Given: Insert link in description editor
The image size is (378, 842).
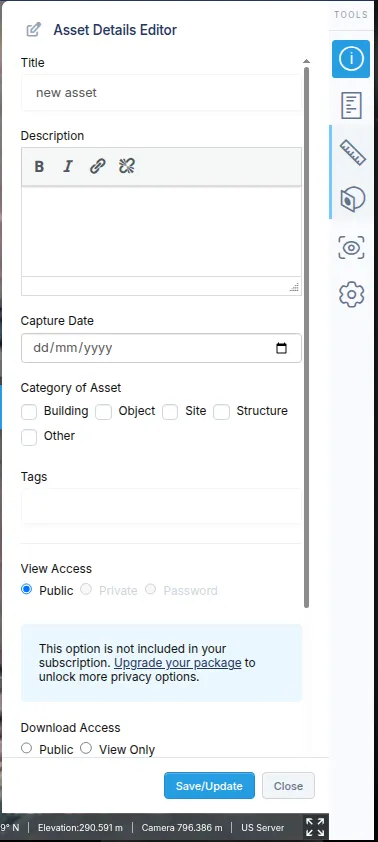Looking at the screenshot, I should click(97, 166).
